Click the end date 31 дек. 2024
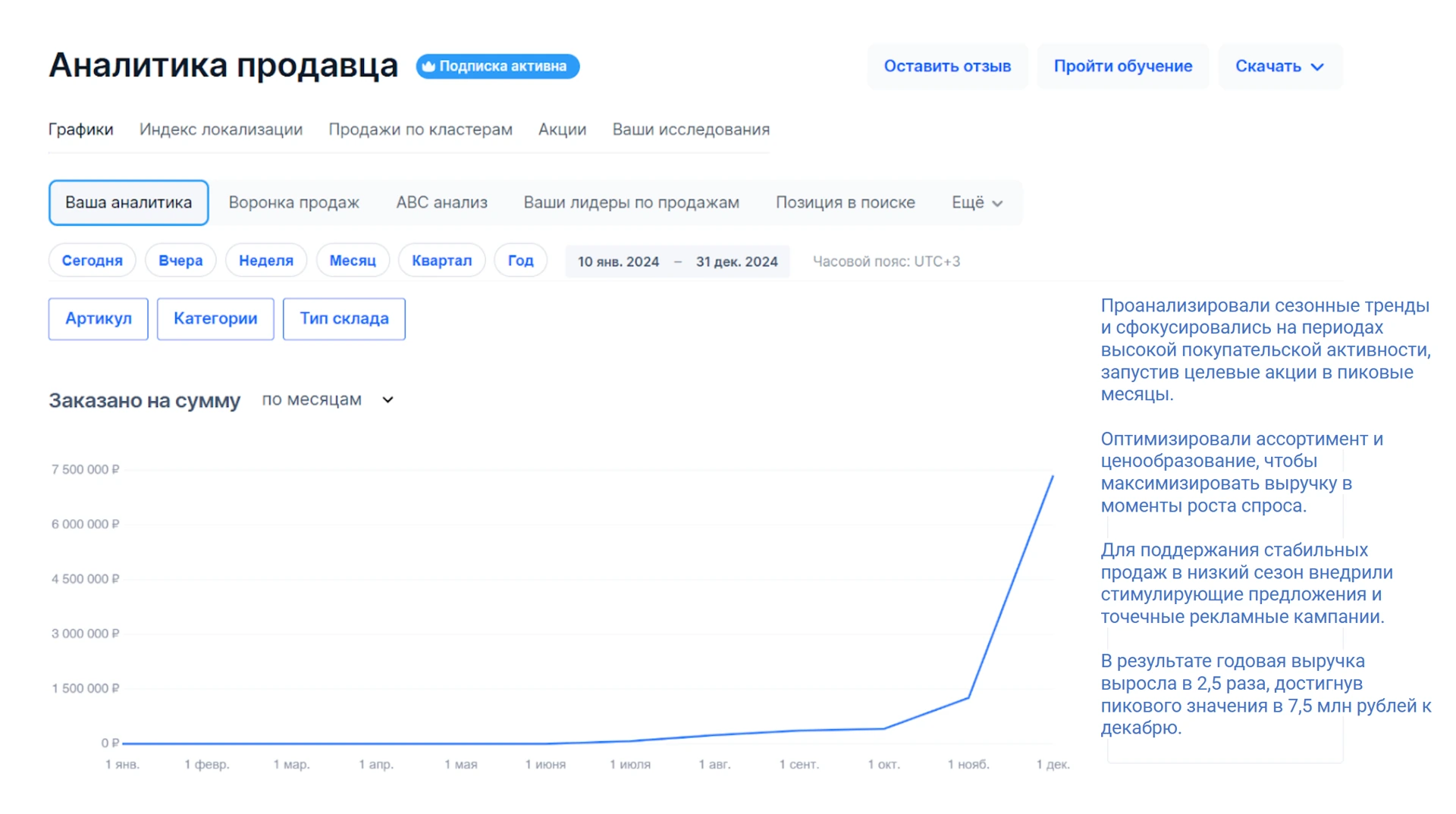 click(736, 261)
